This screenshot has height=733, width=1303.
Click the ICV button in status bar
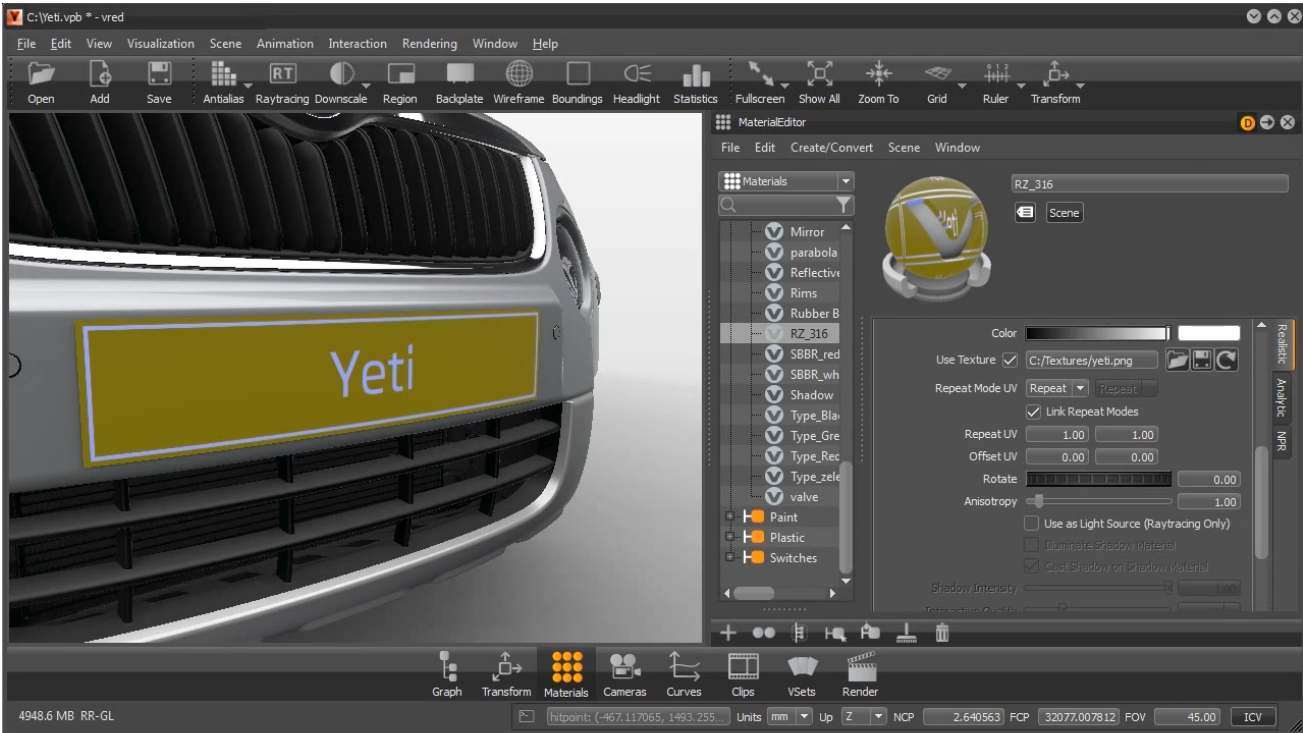1253,717
